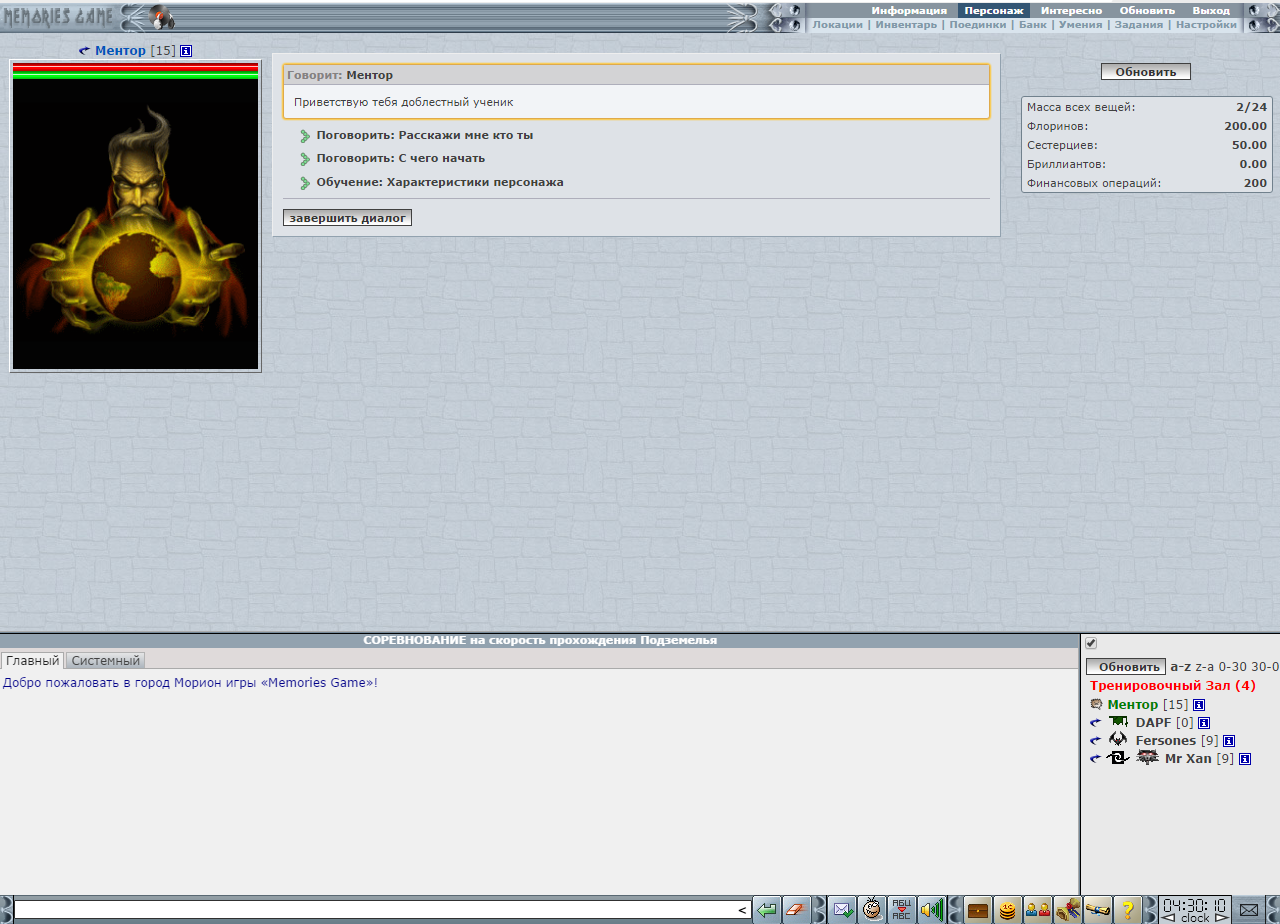Clear chat input with the eraser icon
This screenshot has height=924, width=1280.
click(x=797, y=910)
